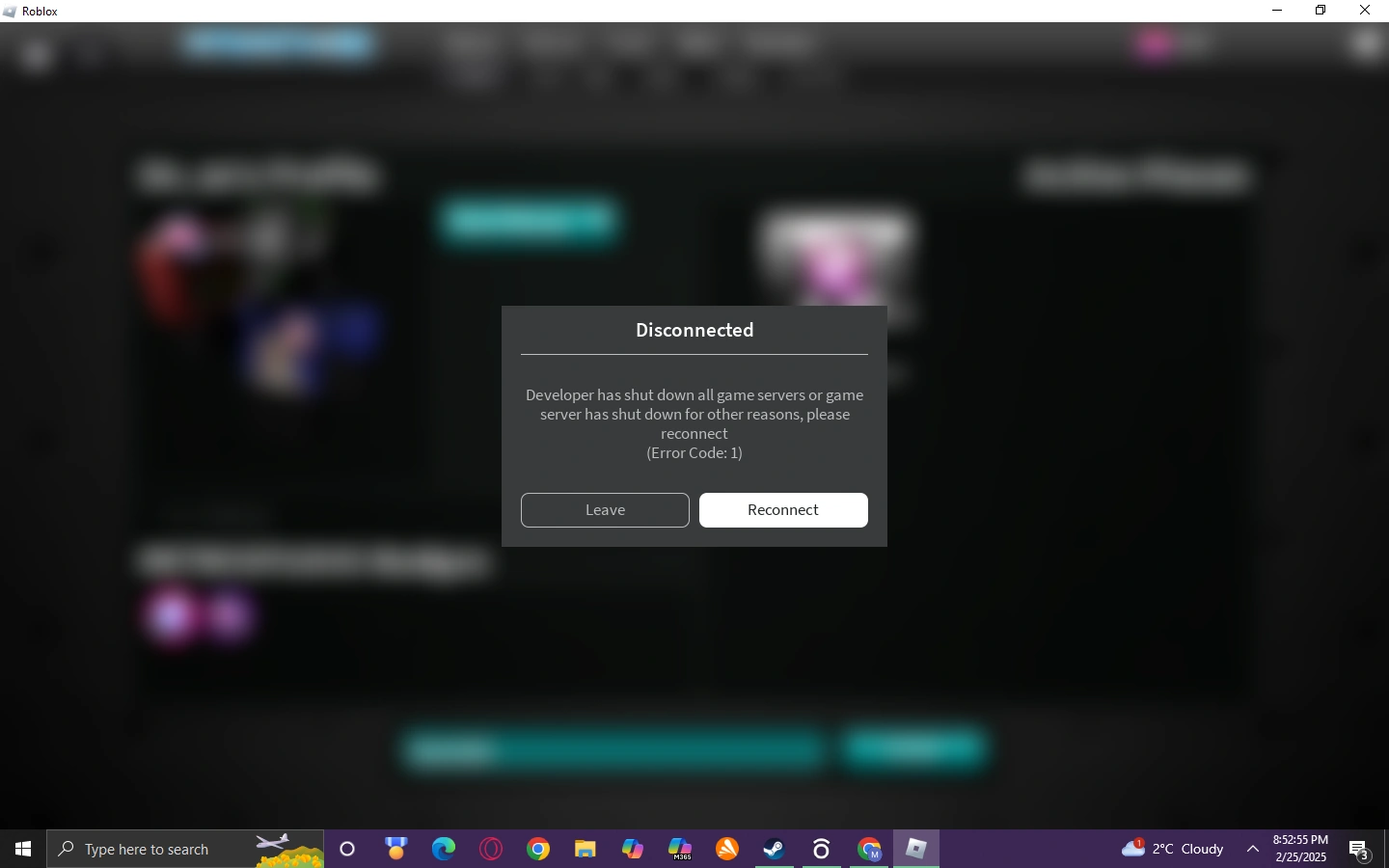Open Cortana circle icon on taskbar
Image resolution: width=1389 pixels, height=868 pixels.
tap(348, 849)
